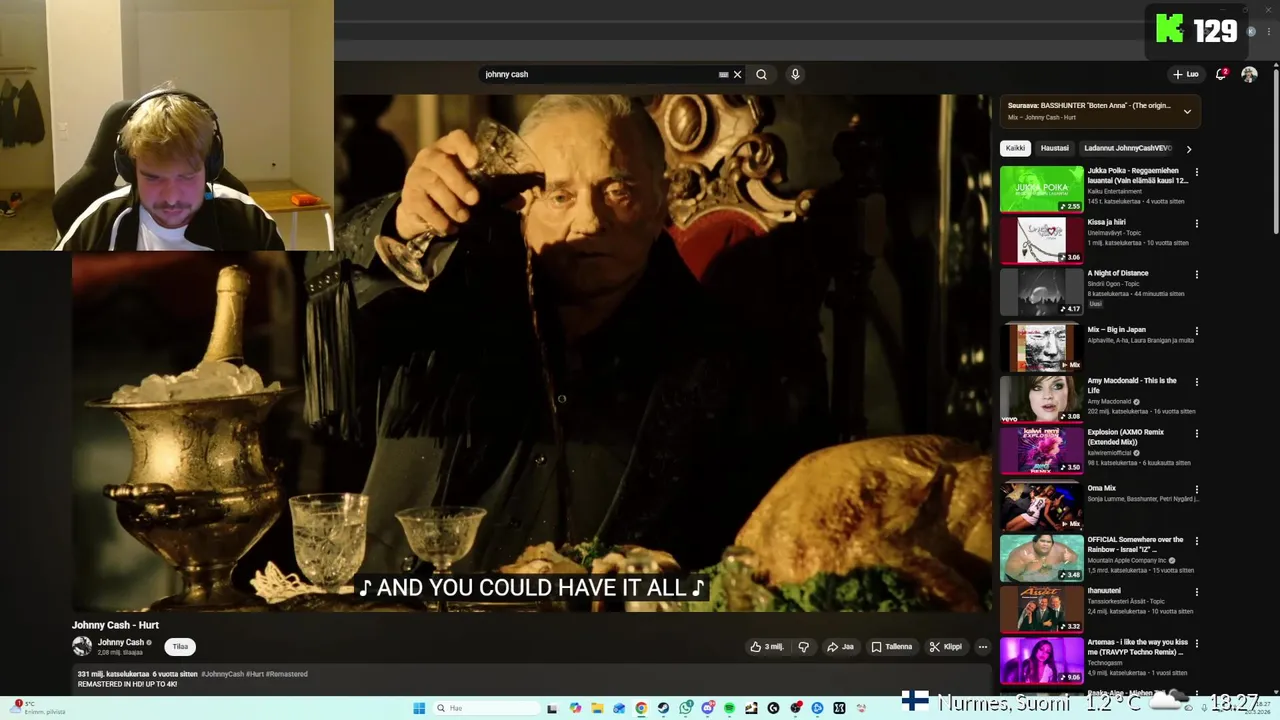Click the johnny cash search input field
This screenshot has height=720, width=1280.
point(598,74)
